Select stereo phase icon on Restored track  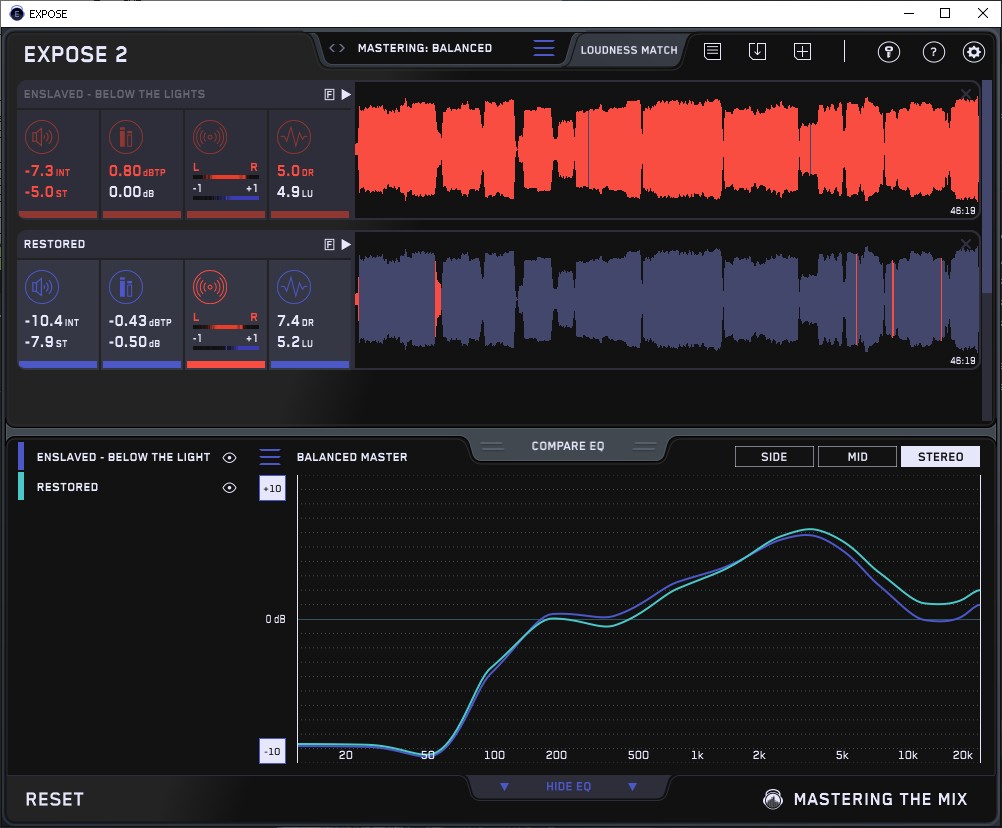[210, 287]
